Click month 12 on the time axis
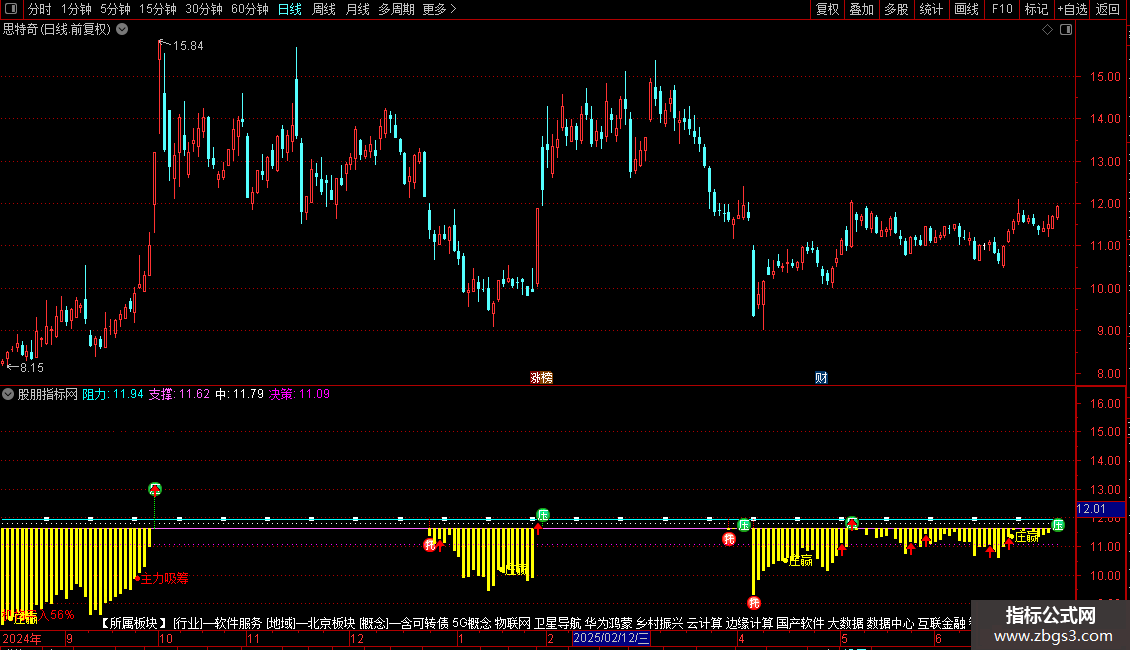Viewport: 1130px width, 650px height. [x=357, y=638]
